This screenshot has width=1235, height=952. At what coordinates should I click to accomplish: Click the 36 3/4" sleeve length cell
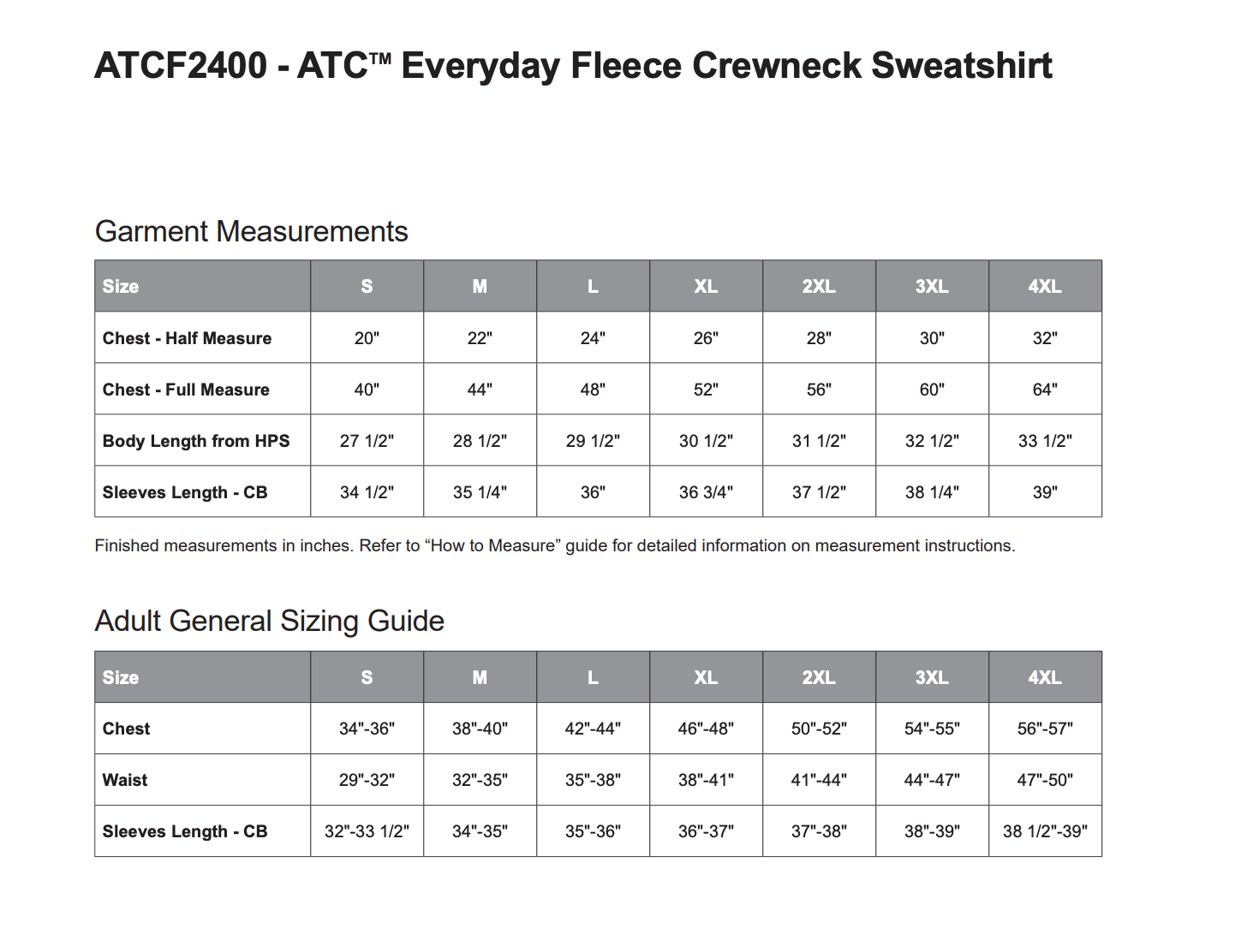pyautogui.click(x=705, y=492)
